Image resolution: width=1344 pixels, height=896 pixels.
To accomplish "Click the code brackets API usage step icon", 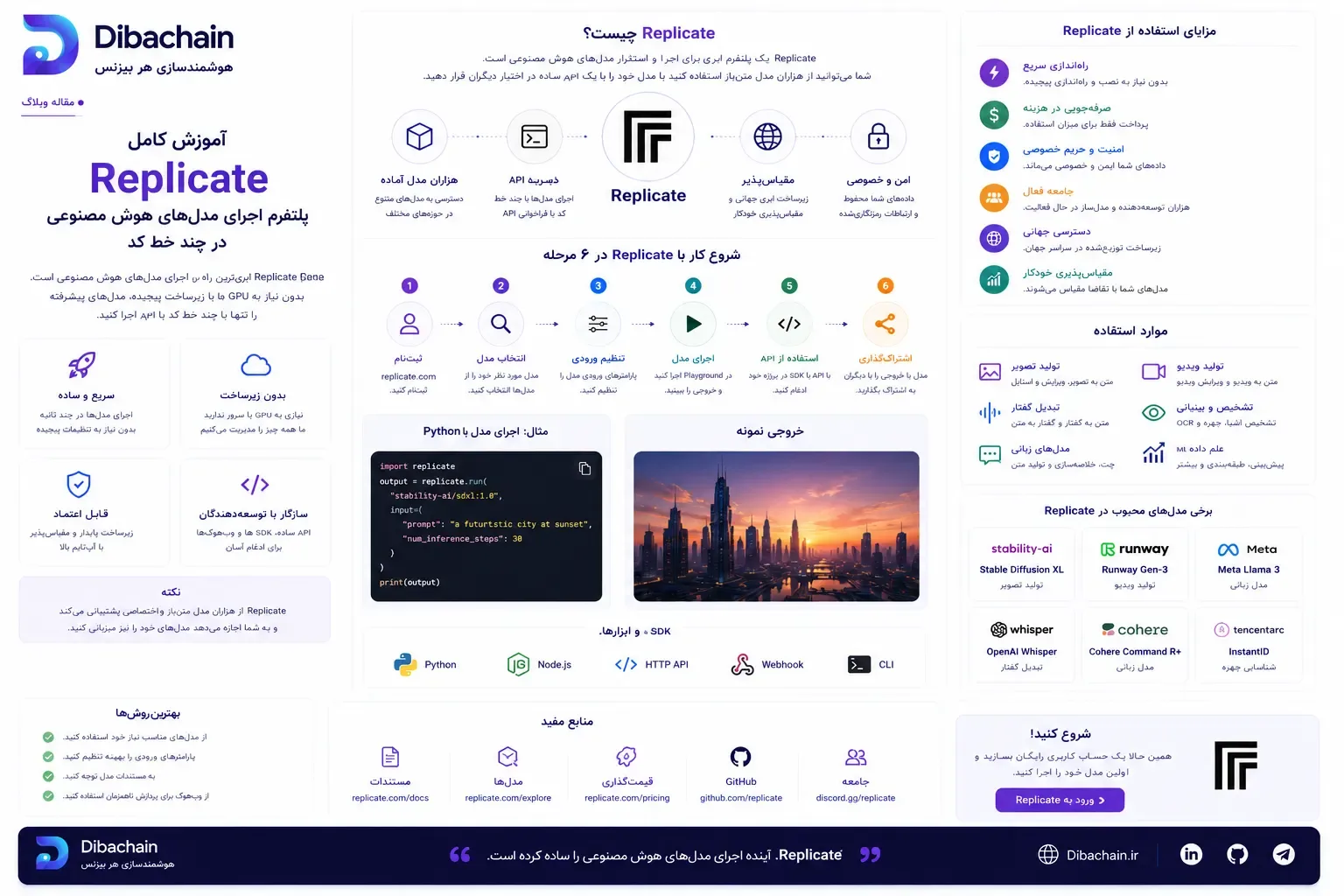I will click(789, 324).
